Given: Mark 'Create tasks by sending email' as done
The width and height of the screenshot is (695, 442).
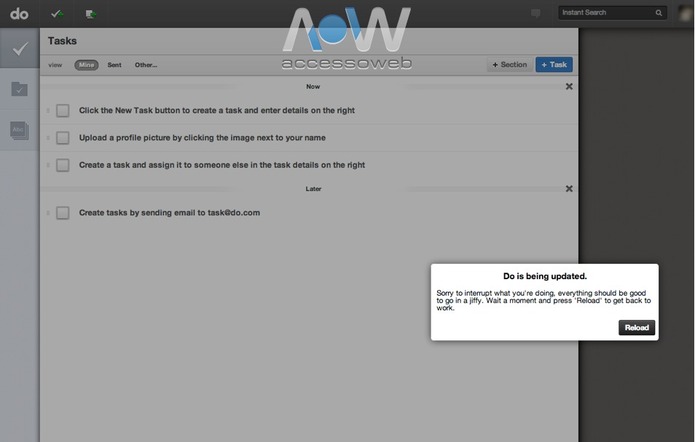Looking at the screenshot, I should pos(63,212).
